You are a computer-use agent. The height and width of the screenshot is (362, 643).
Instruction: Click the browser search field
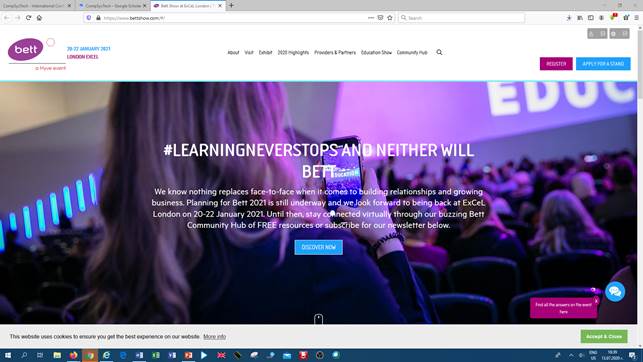(461, 18)
